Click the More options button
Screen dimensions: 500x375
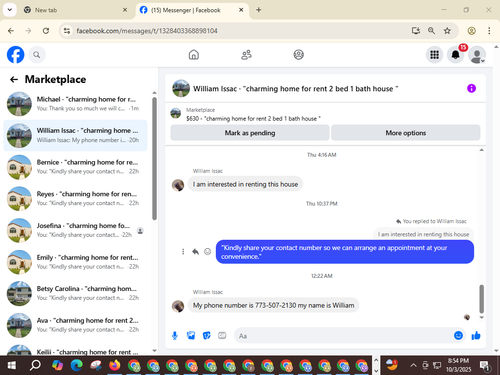pyautogui.click(x=406, y=133)
